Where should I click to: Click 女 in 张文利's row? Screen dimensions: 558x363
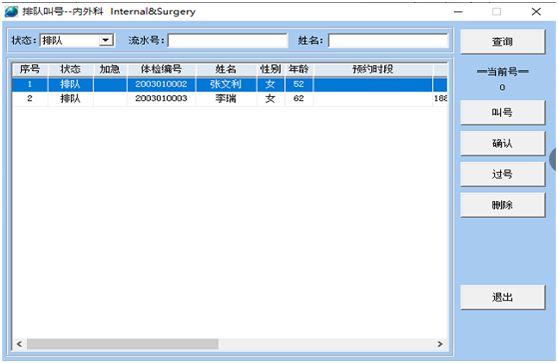tap(270, 84)
